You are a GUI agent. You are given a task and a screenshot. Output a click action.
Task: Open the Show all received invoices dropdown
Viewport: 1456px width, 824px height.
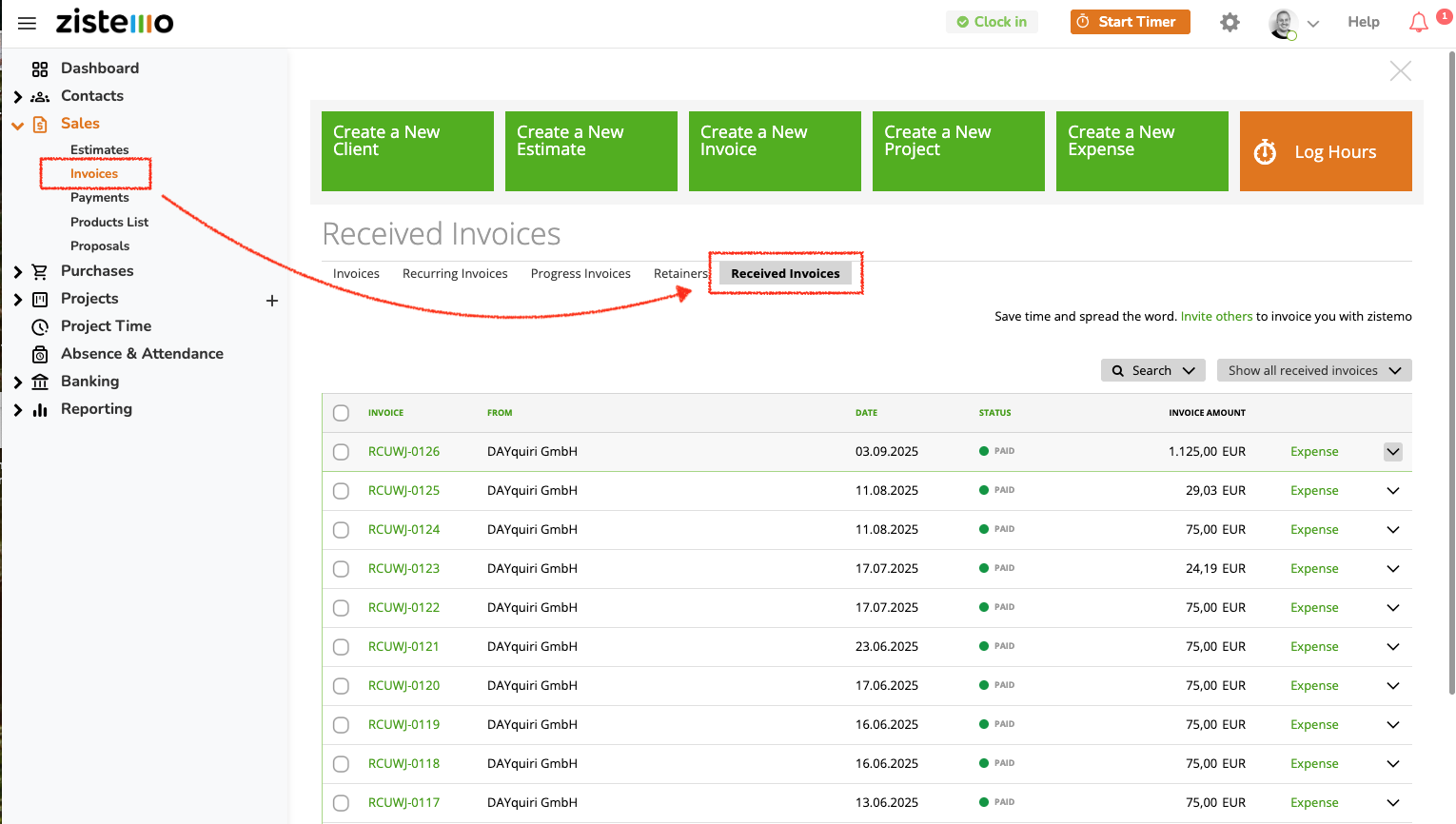pyautogui.click(x=1313, y=371)
